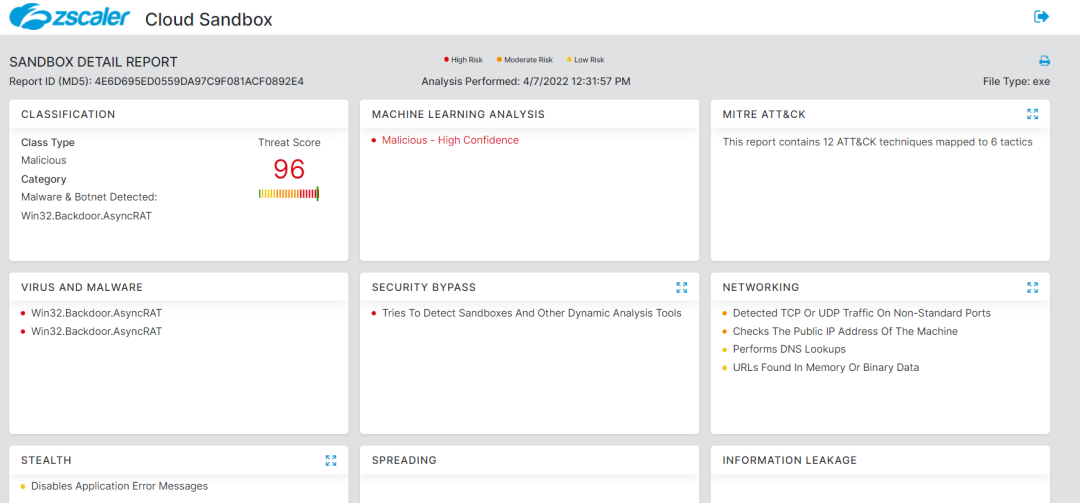Viewport: 1080px width, 503px height.
Task: Select Checks The Public IP Address item
Action: coord(845,331)
